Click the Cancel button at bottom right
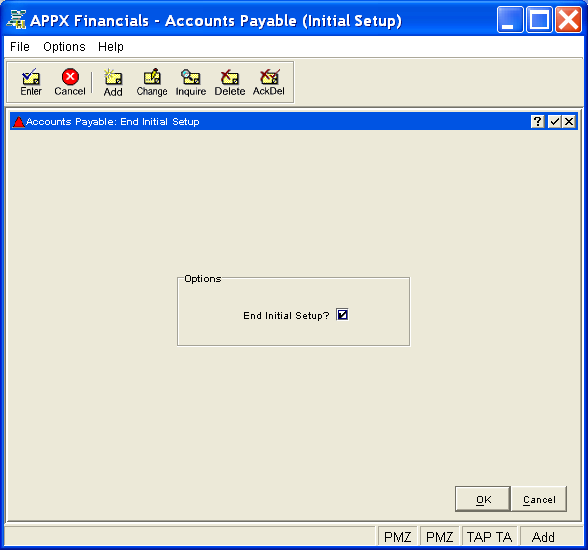 [539, 499]
